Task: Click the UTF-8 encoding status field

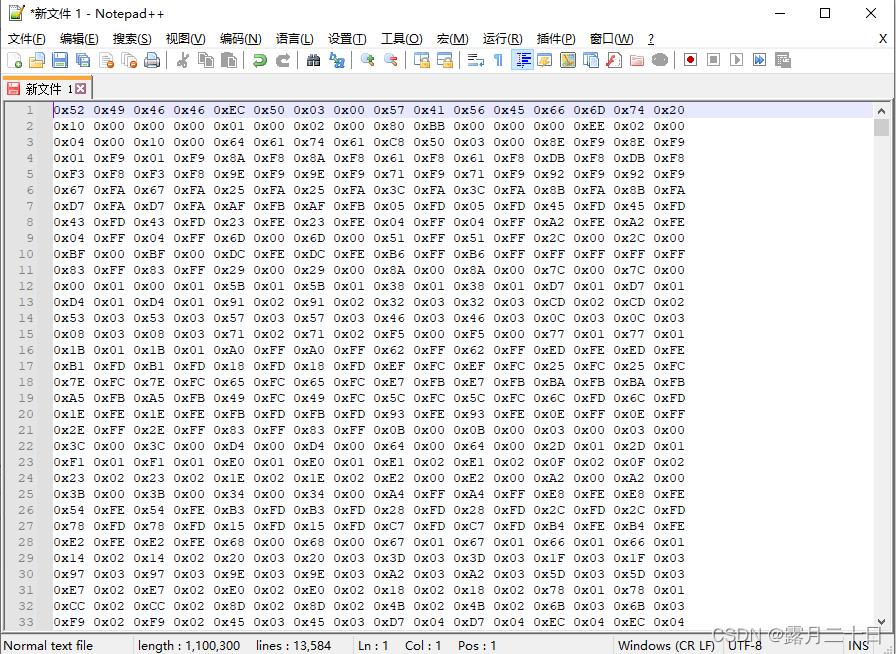Action: [745, 645]
